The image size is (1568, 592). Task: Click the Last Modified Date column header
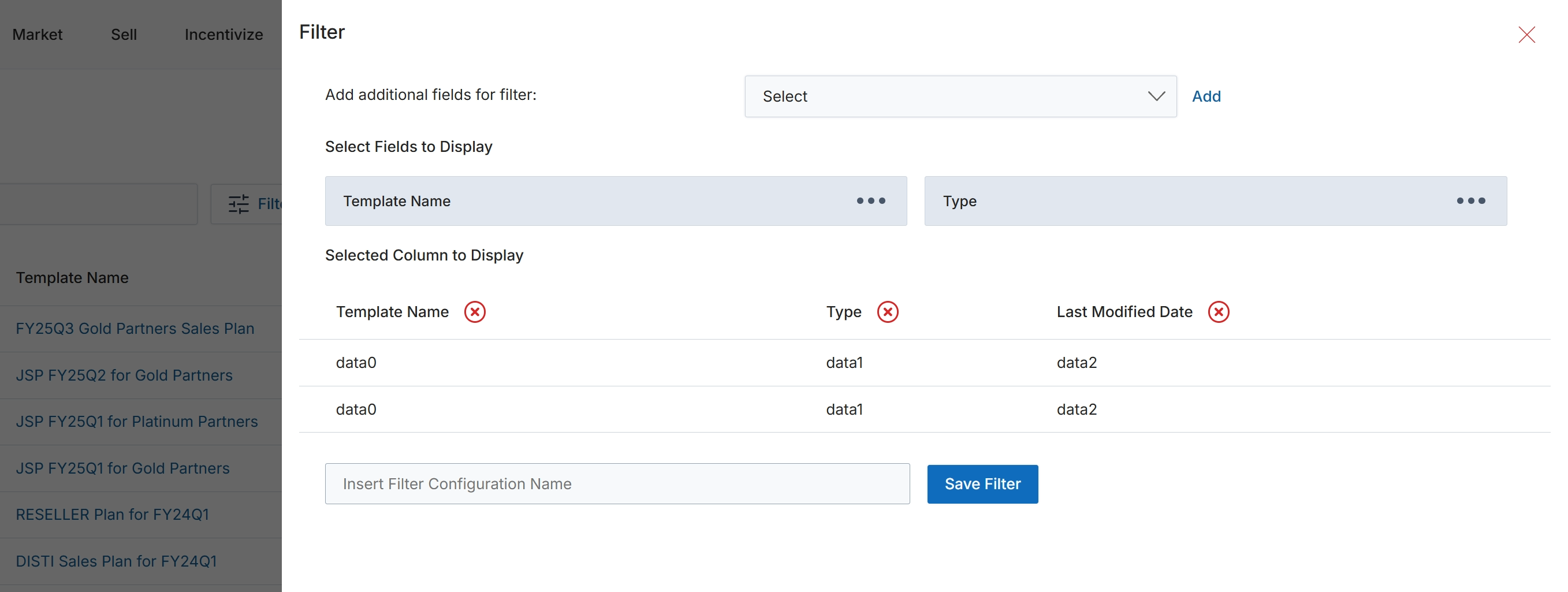pyautogui.click(x=1124, y=311)
